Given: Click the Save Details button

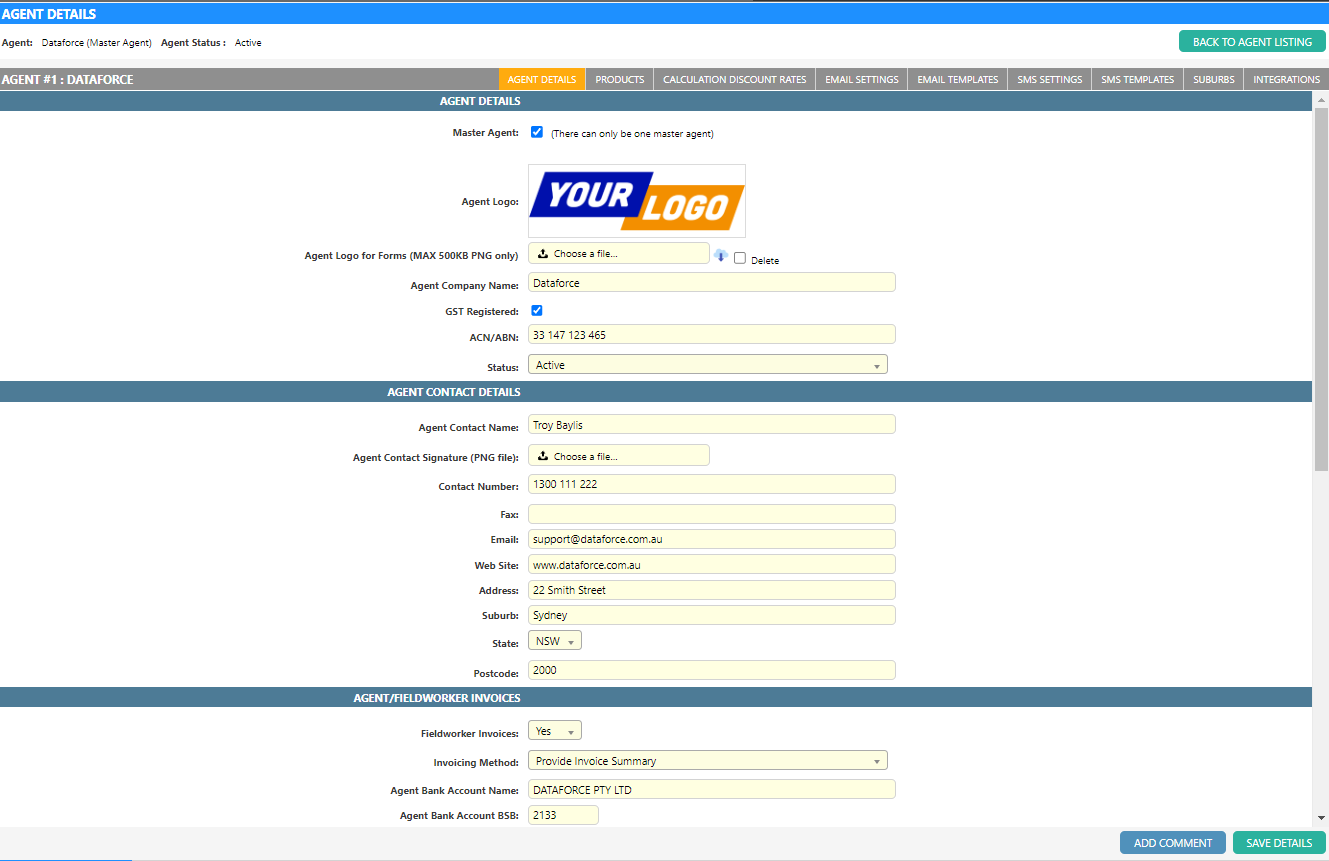Looking at the screenshot, I should tap(1278, 843).
